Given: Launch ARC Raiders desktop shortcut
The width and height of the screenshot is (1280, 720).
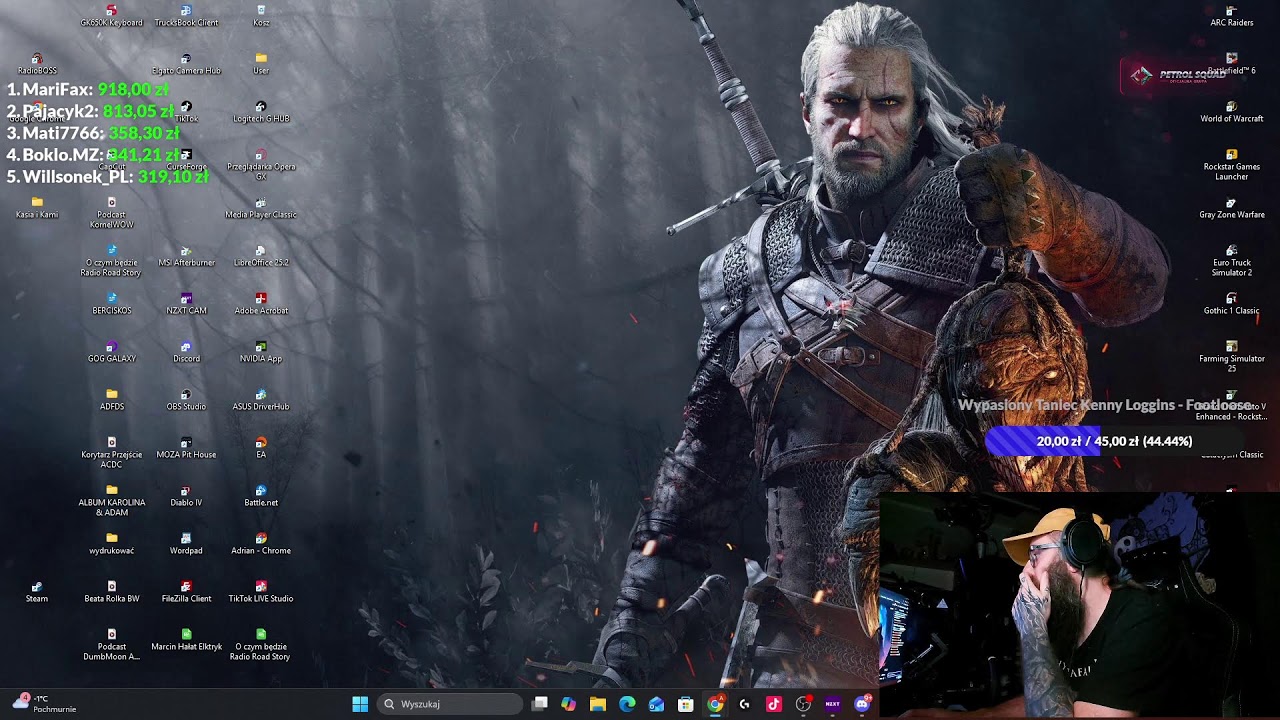Looking at the screenshot, I should click(x=1232, y=16).
